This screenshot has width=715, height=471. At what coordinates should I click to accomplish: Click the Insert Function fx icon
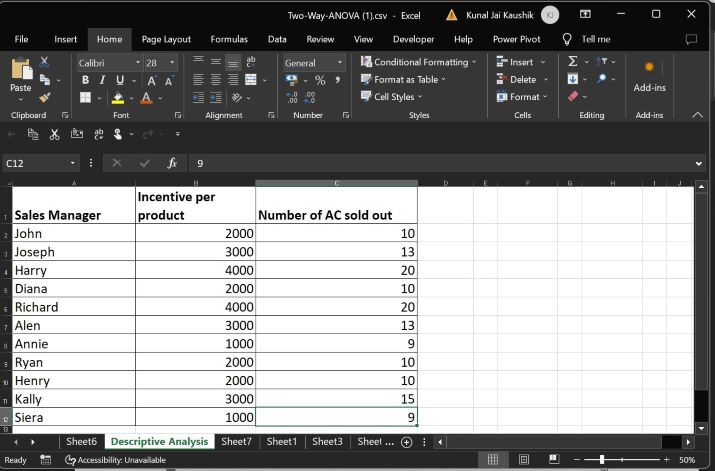(x=172, y=163)
